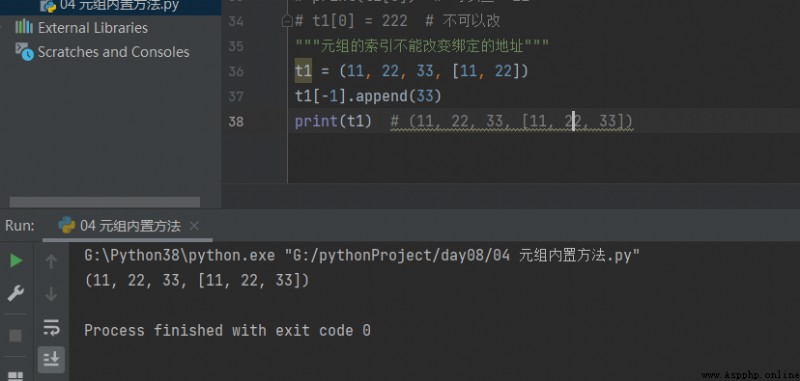Click the Down the stack trace arrow

coord(51,294)
